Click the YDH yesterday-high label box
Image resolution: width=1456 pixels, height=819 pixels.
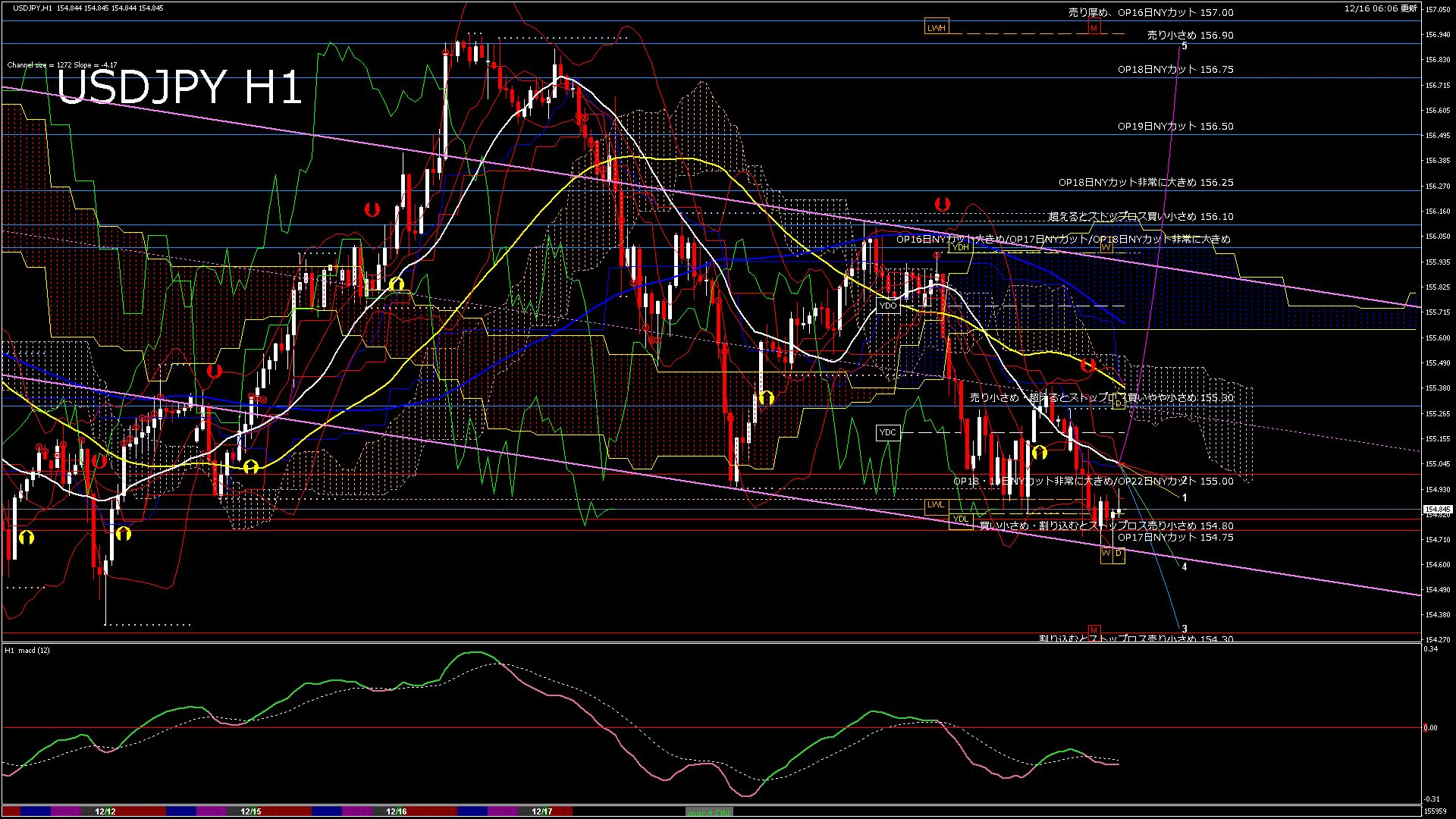pyautogui.click(x=960, y=247)
